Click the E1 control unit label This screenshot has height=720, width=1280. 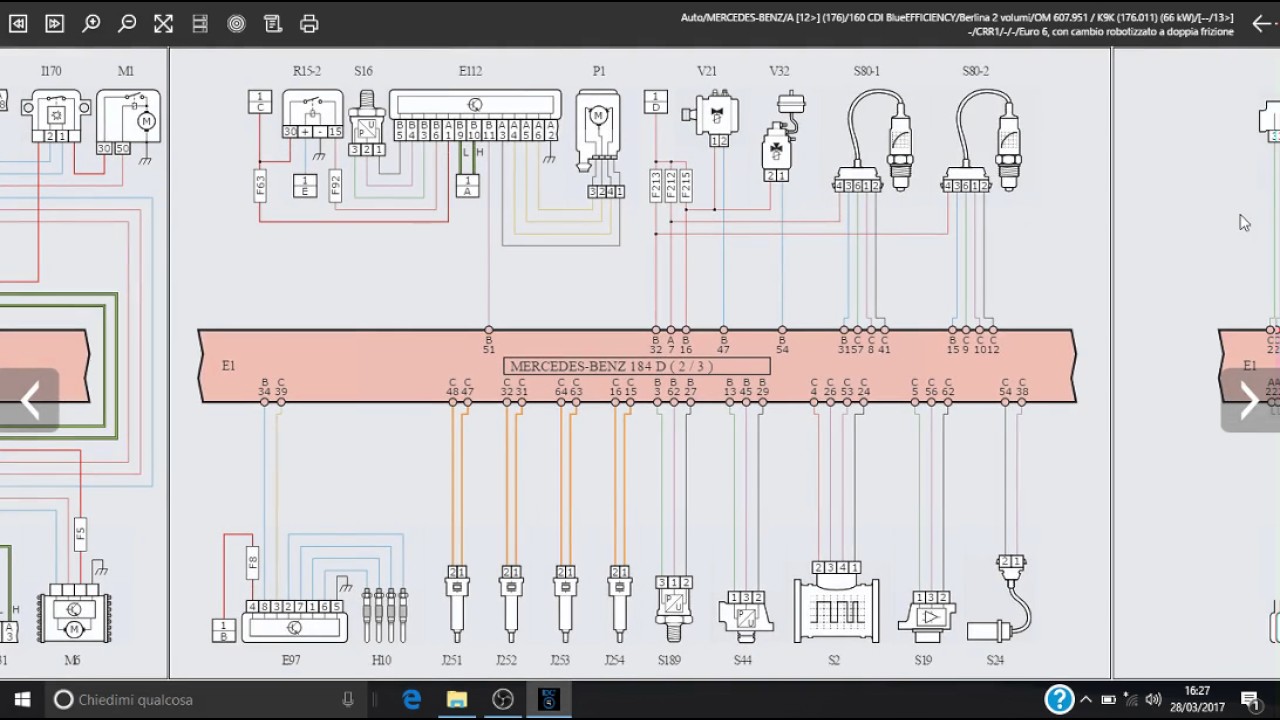click(228, 366)
